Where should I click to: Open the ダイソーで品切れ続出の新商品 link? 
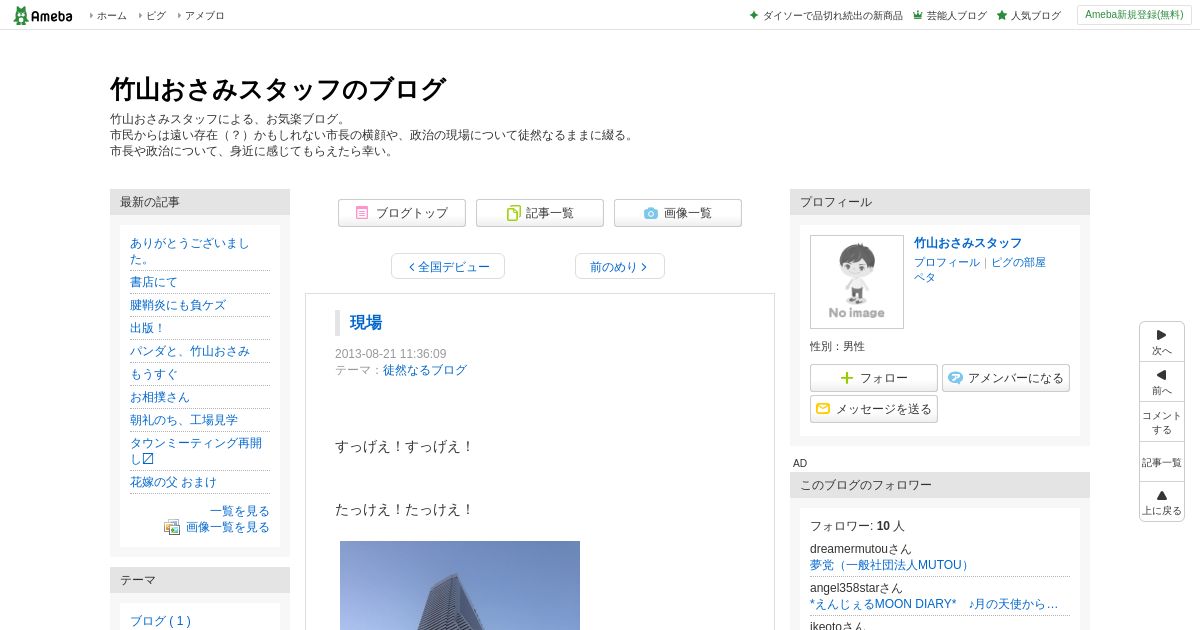(832, 16)
